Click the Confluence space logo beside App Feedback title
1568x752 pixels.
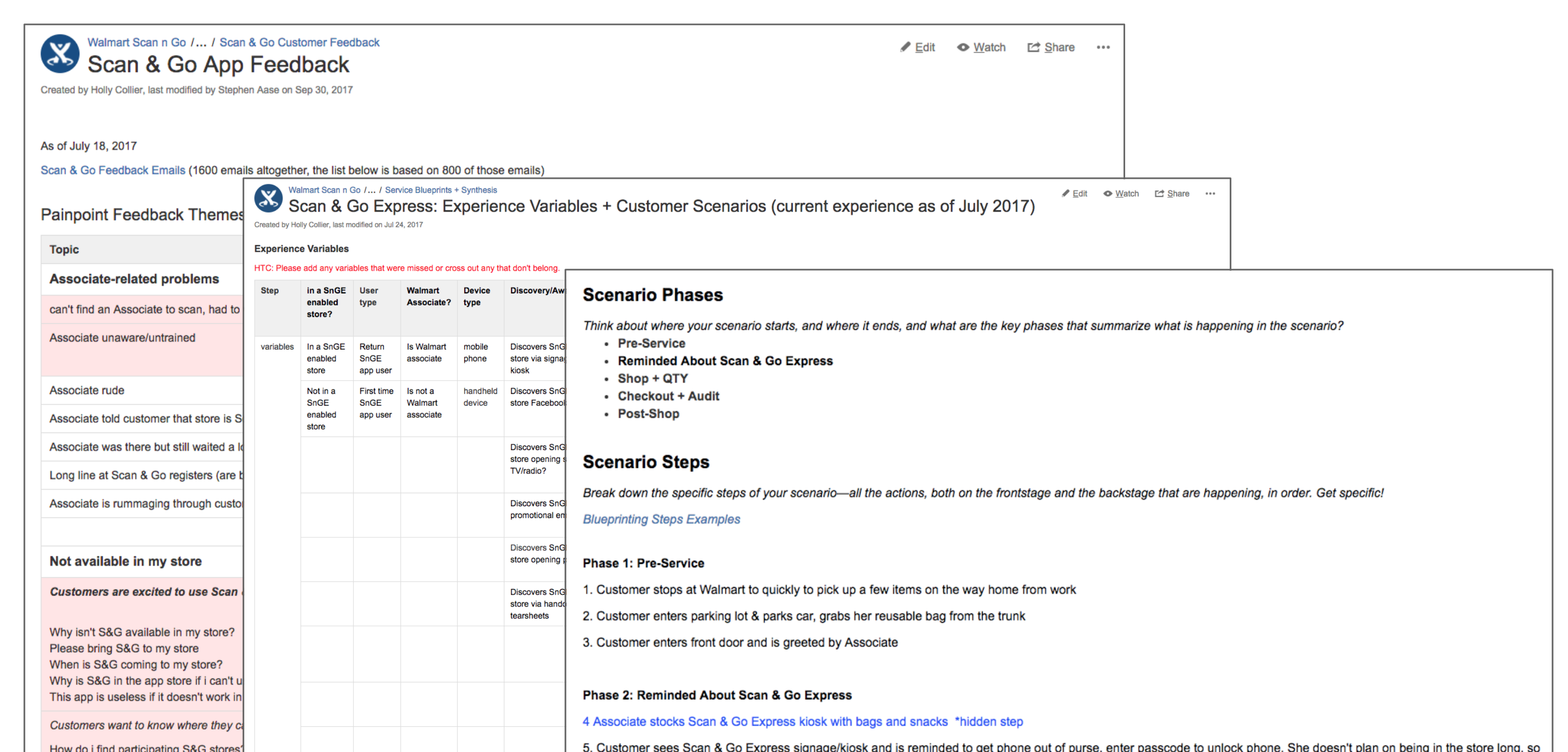[x=60, y=54]
